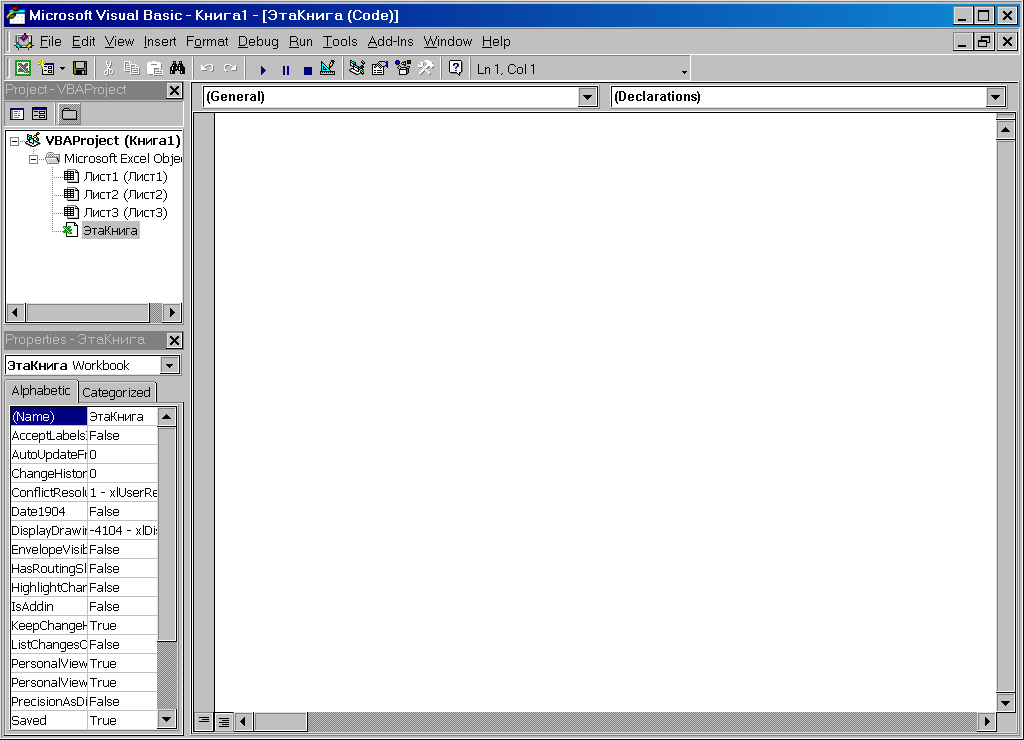Open the Run menu
1024x740 pixels.
point(300,42)
